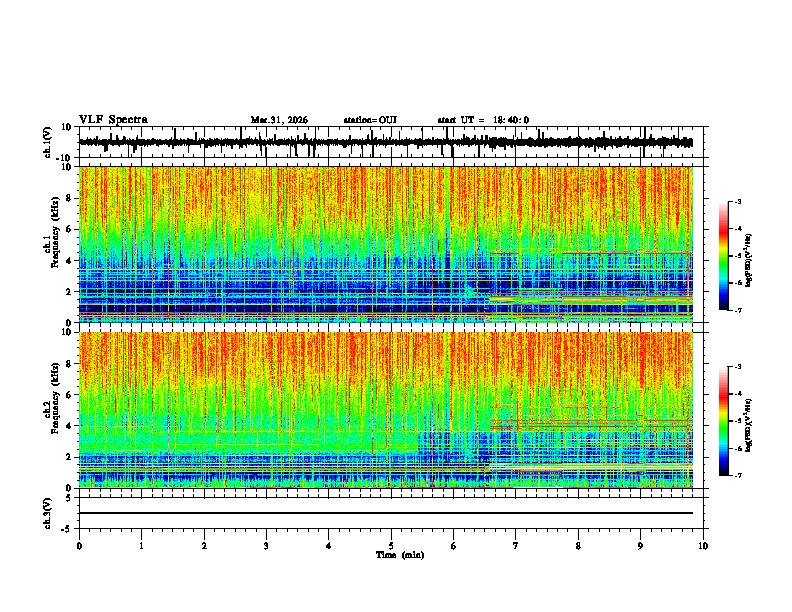Click the "Mar.31, 2026" date label
This screenshot has height=612, width=792.
(279, 120)
